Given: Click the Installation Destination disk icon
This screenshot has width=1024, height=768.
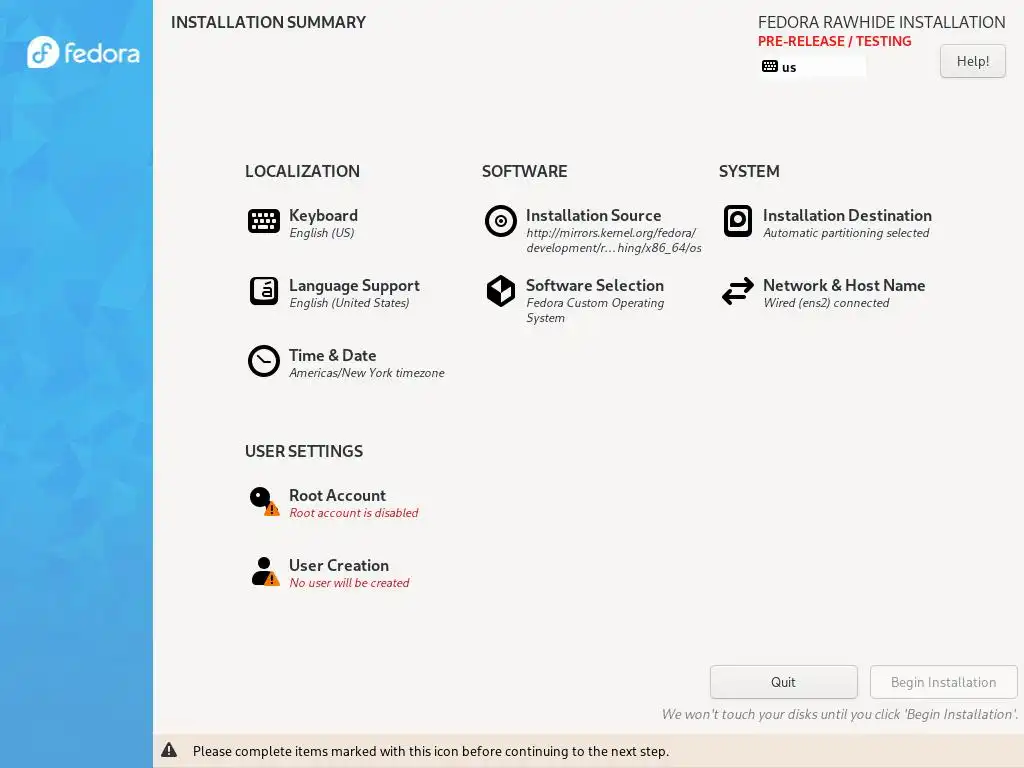Looking at the screenshot, I should coord(738,221).
